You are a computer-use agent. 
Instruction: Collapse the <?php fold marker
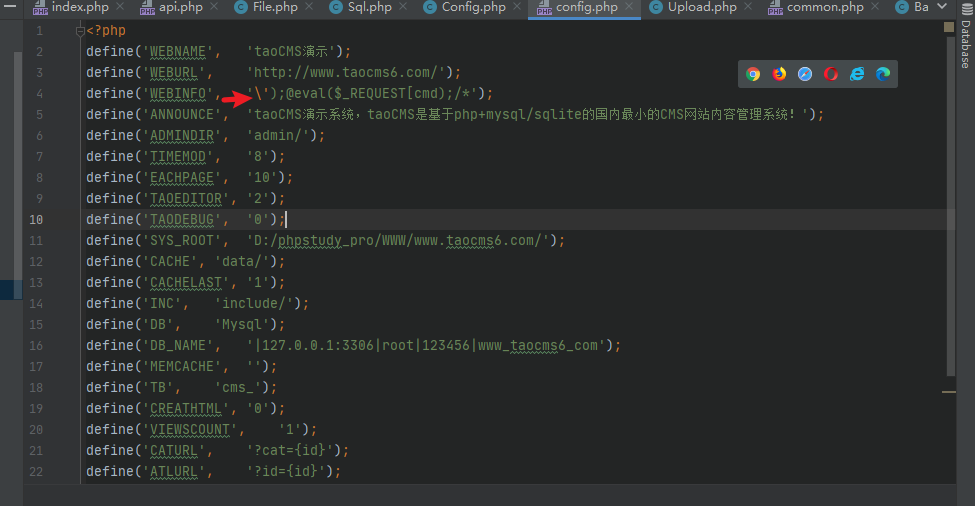click(80, 31)
